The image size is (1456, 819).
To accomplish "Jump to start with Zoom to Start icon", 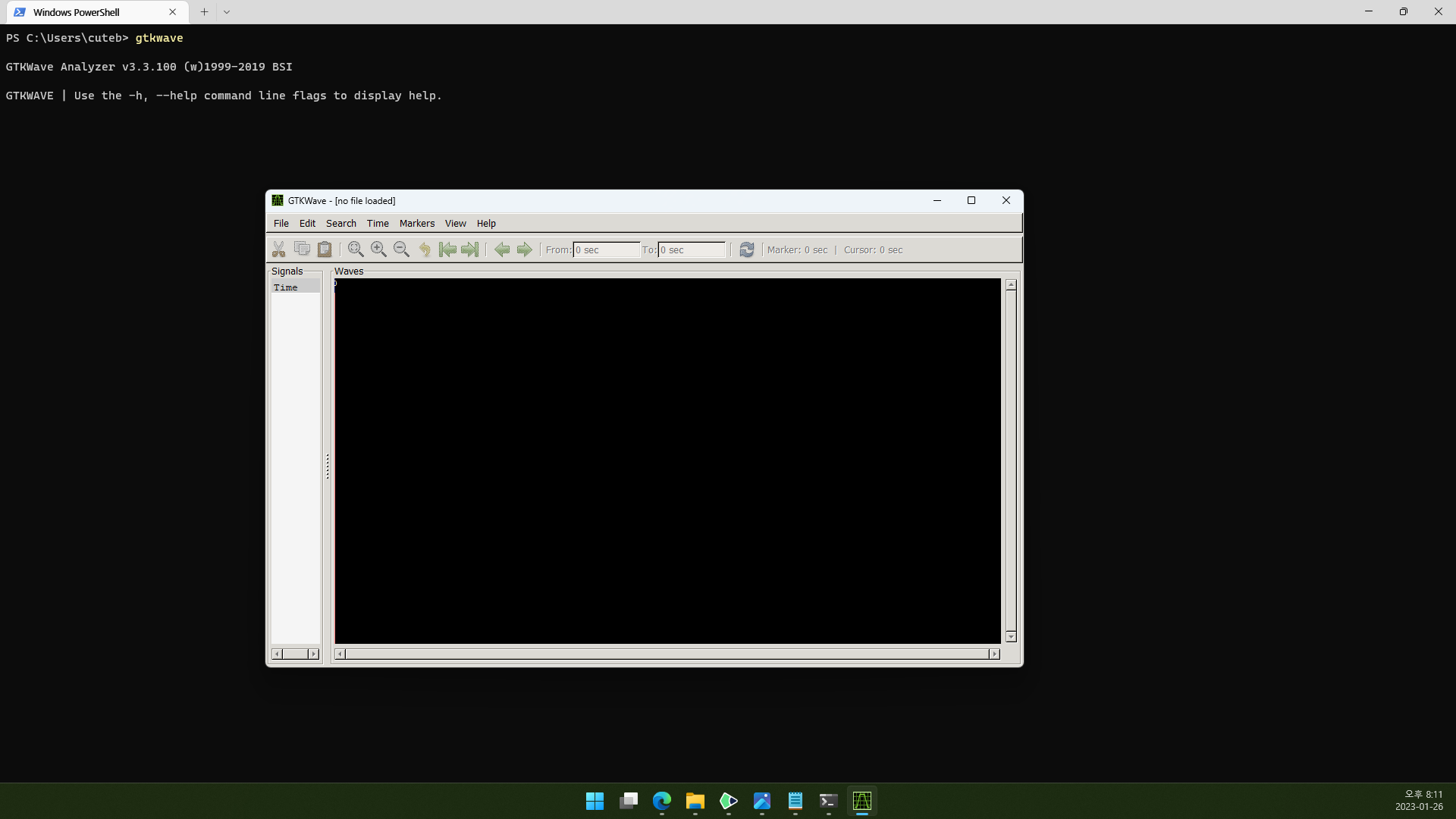I will [447, 249].
